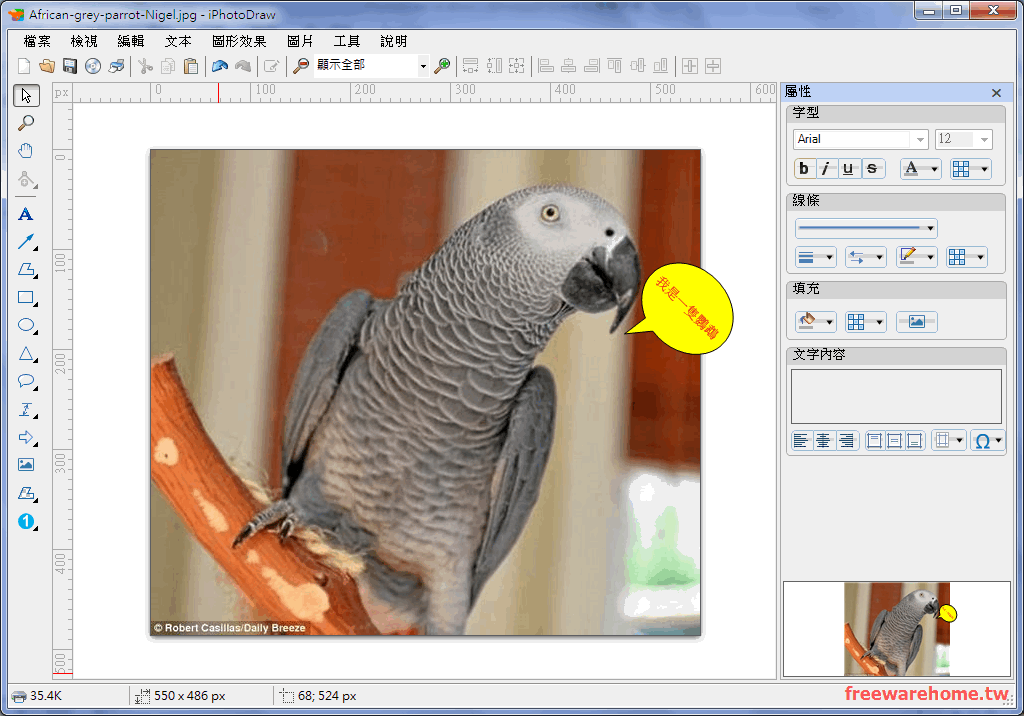The height and width of the screenshot is (716, 1024).
Task: Open the line style dropdown
Action: coord(866,228)
